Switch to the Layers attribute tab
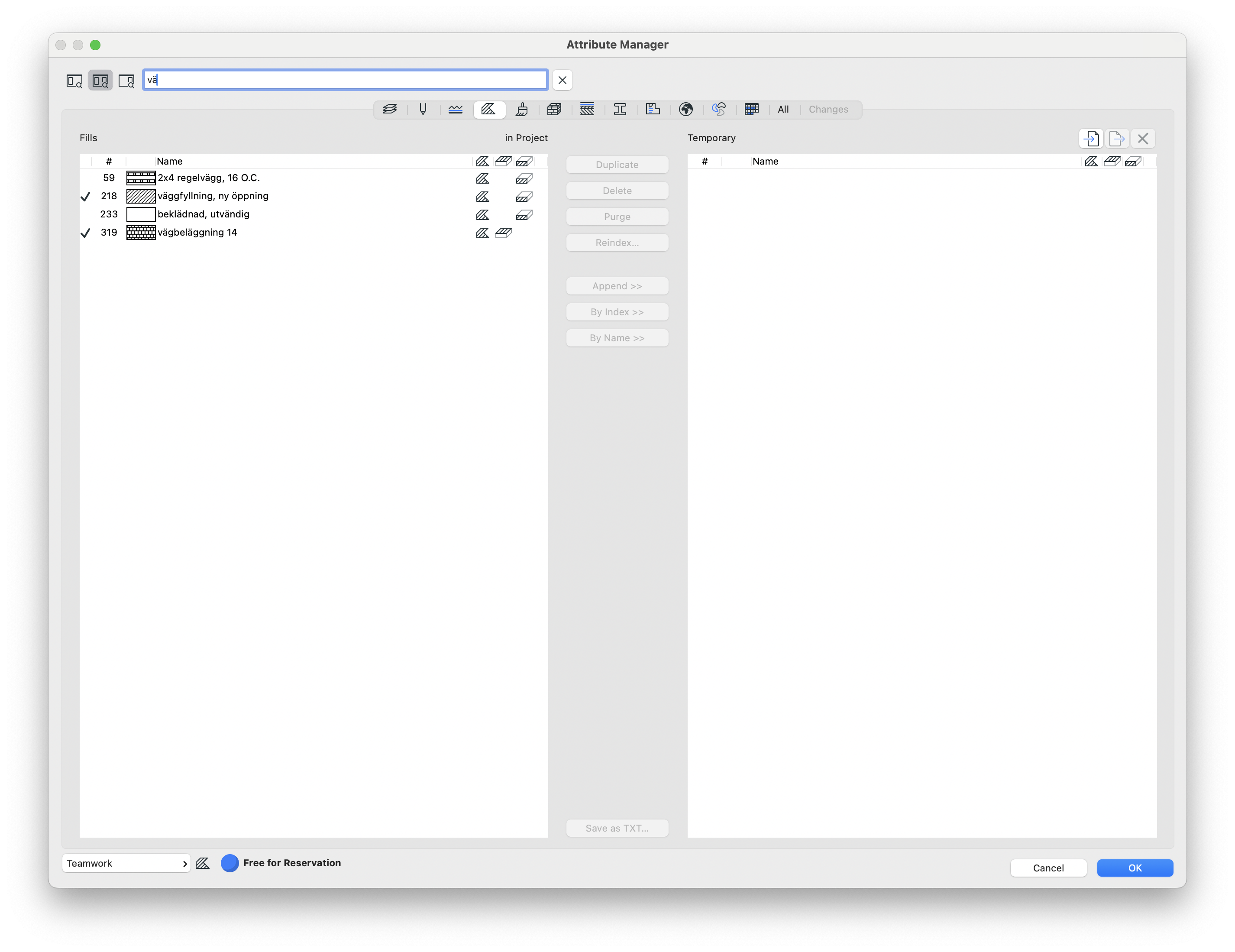This screenshot has width=1235, height=952. (x=390, y=109)
